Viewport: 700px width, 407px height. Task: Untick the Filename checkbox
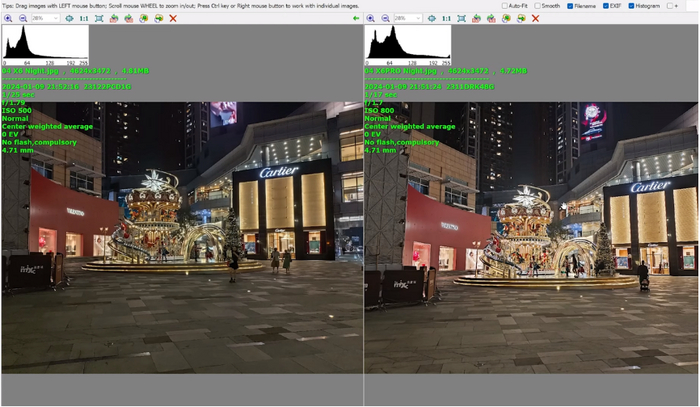[x=571, y=6]
